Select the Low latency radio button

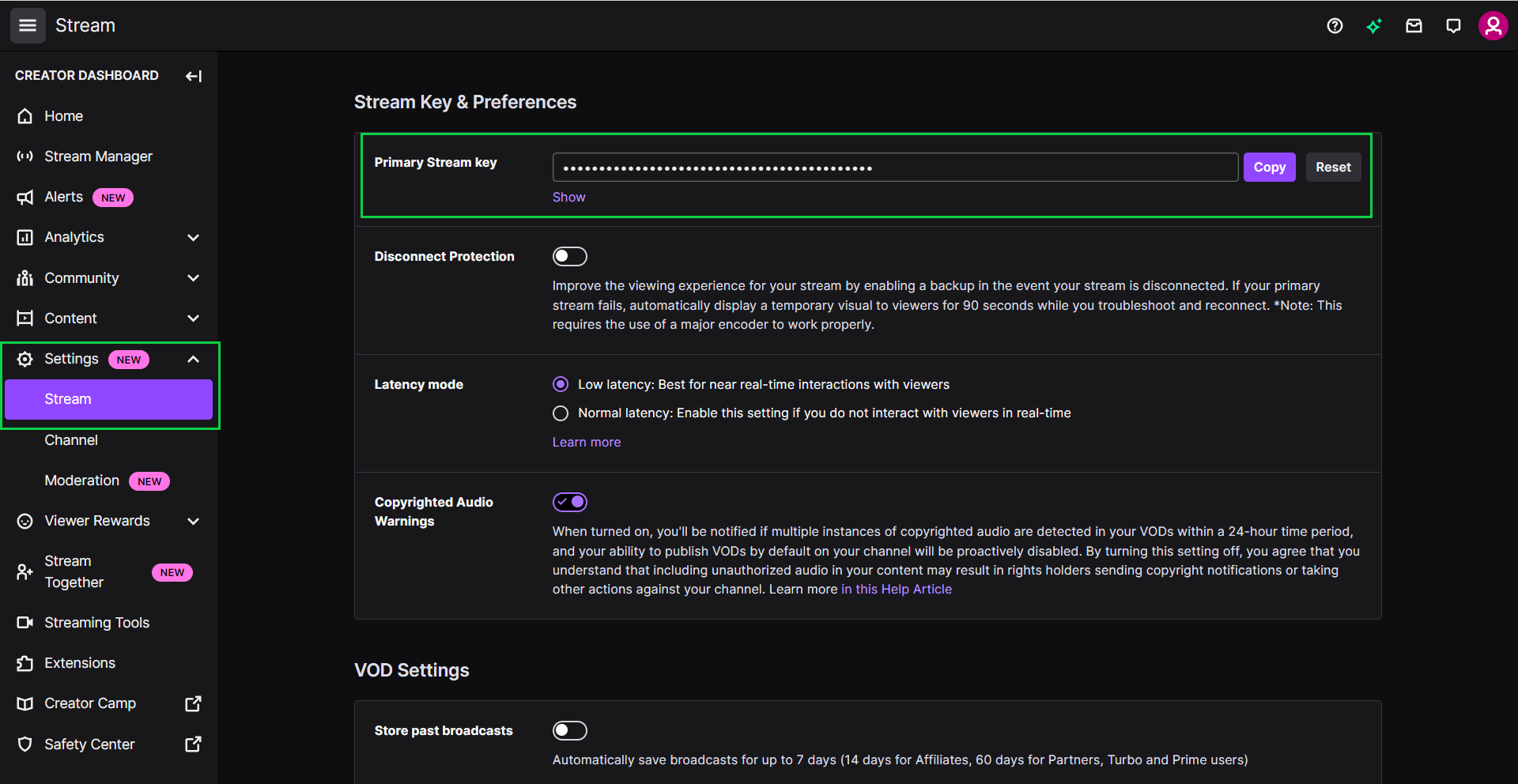coord(561,384)
